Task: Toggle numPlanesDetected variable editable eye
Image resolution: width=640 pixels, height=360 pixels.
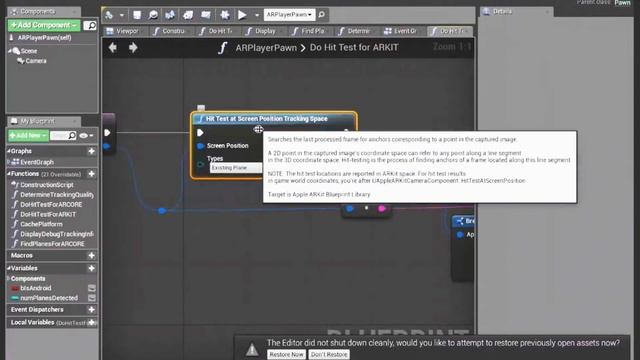Action: pyautogui.click(x=92, y=298)
